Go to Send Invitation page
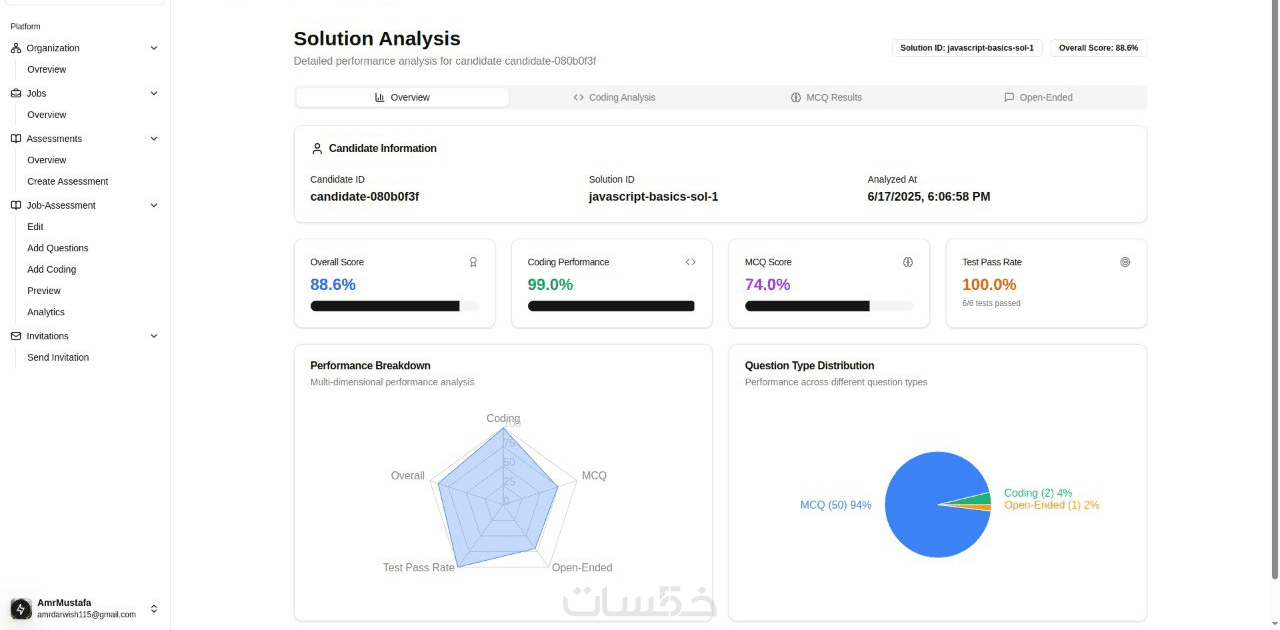Screen dimensions: 1280x630 click(x=58, y=357)
